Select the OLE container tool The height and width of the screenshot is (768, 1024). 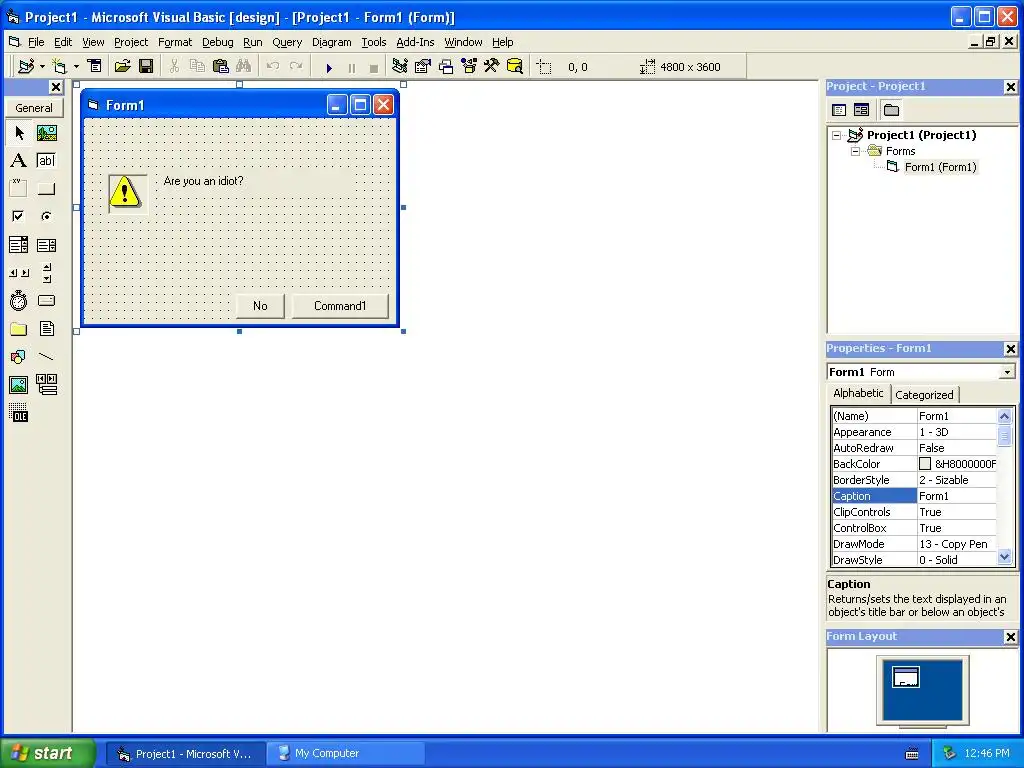click(x=19, y=413)
